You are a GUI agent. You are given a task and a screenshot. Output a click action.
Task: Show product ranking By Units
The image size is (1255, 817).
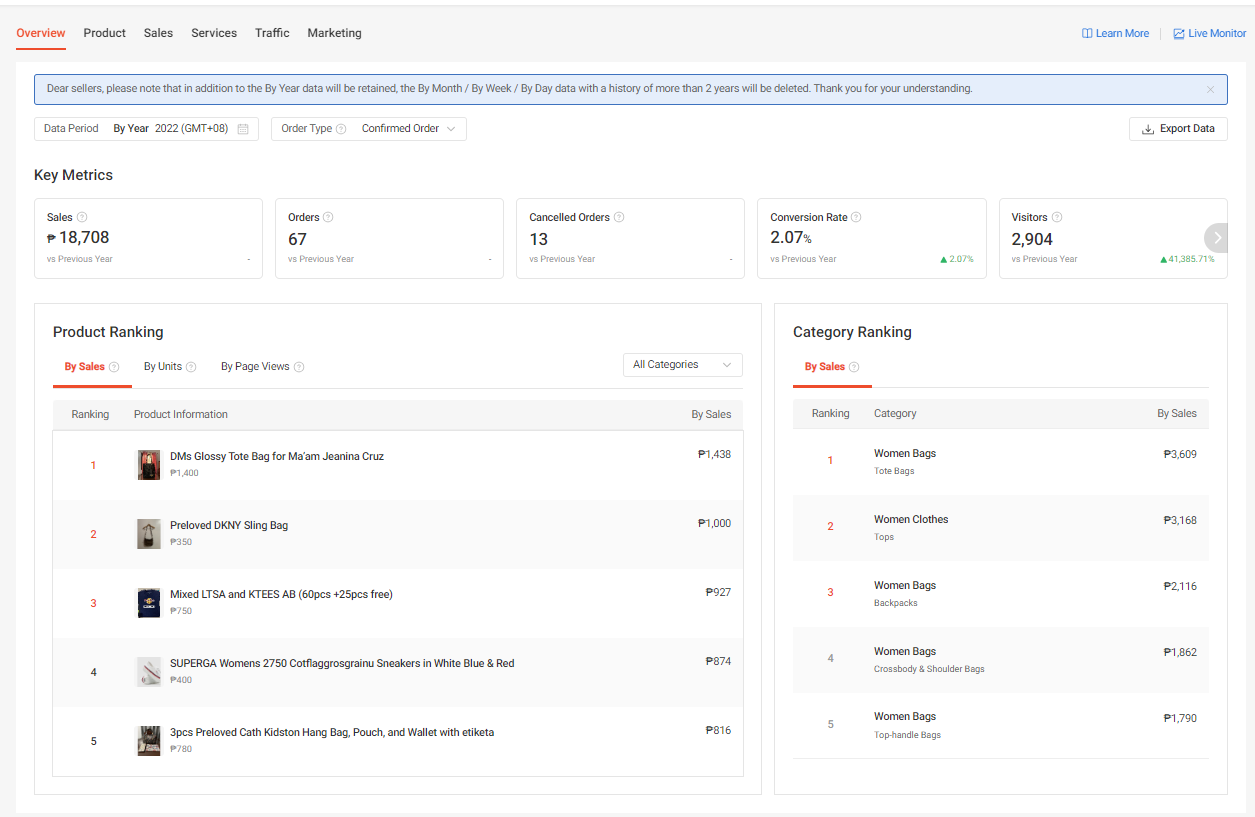point(163,367)
